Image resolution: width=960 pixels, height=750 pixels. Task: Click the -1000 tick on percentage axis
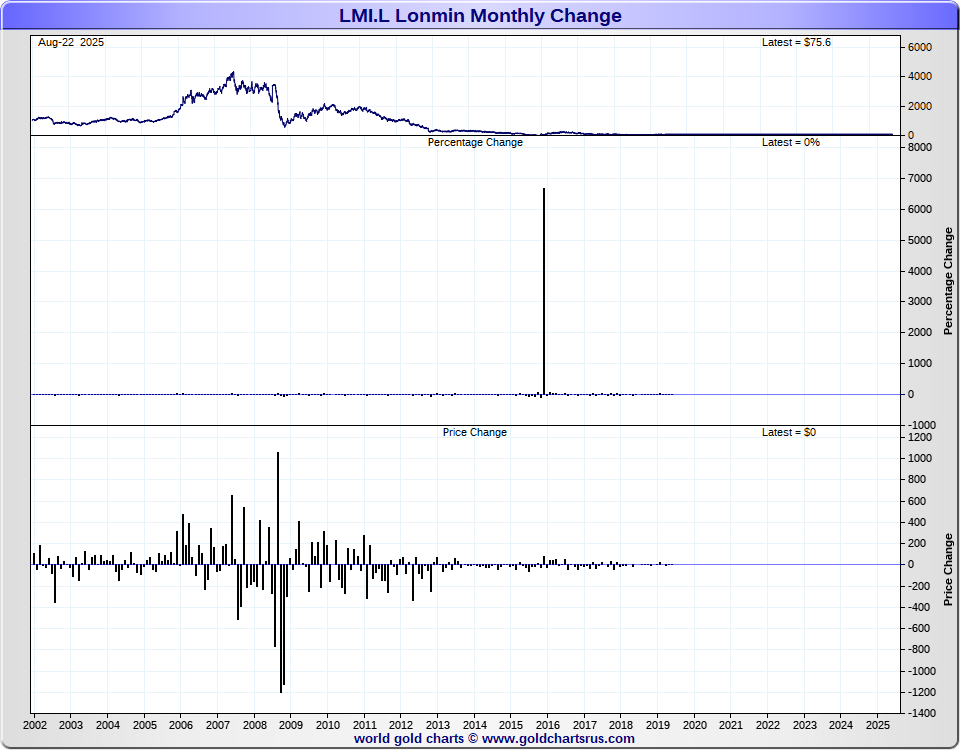coord(920,425)
